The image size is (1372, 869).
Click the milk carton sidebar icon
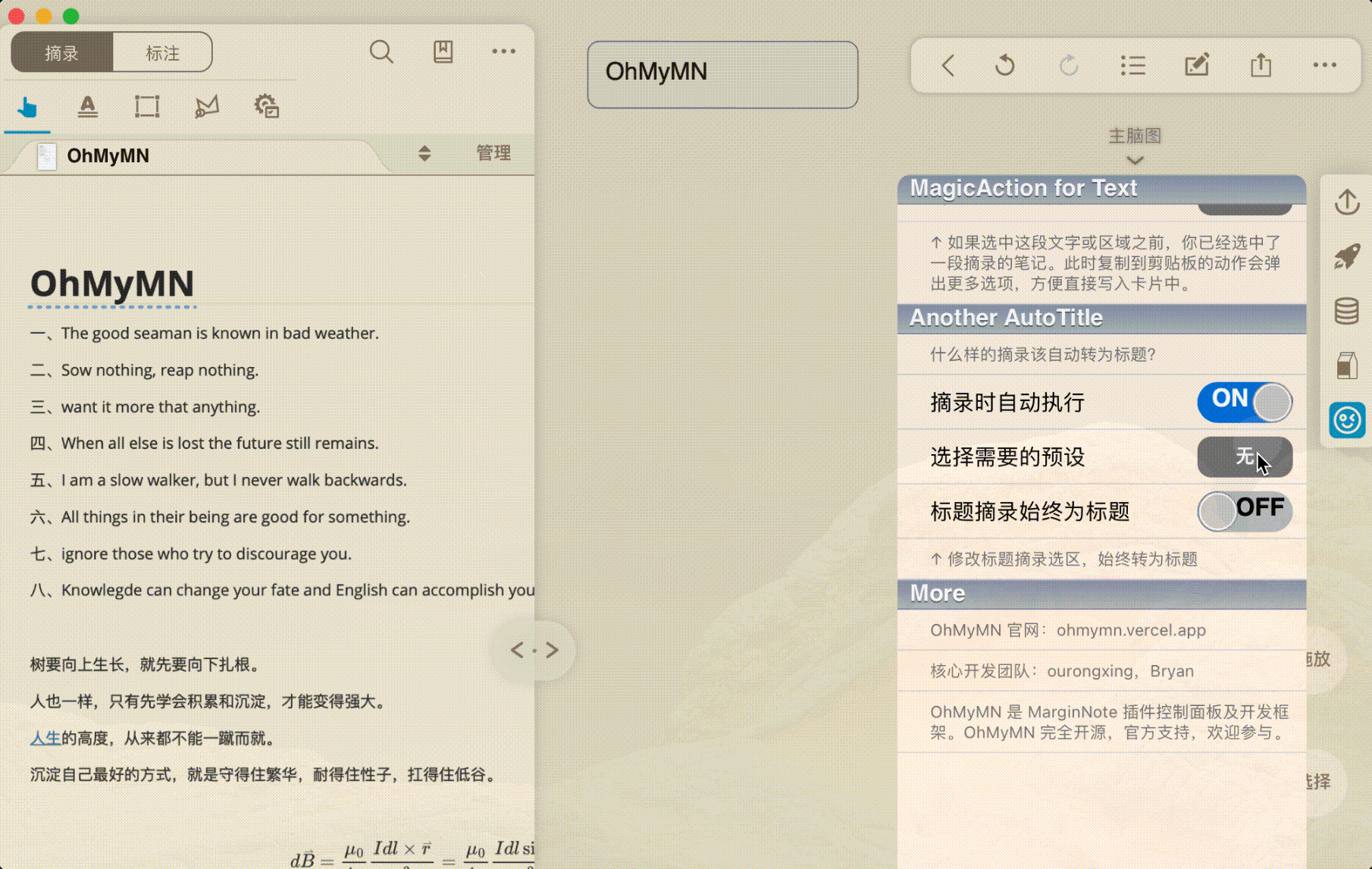tap(1347, 365)
